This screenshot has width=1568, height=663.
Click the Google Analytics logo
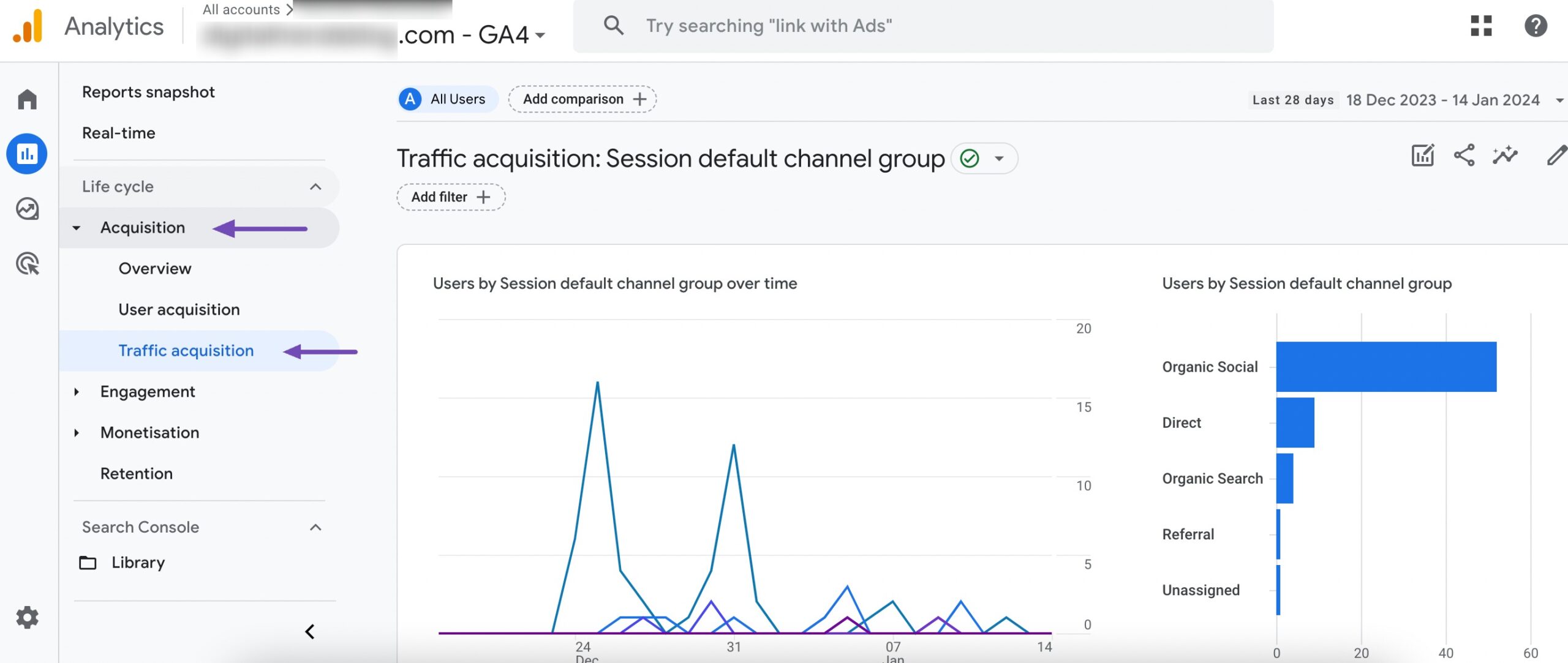[x=28, y=26]
